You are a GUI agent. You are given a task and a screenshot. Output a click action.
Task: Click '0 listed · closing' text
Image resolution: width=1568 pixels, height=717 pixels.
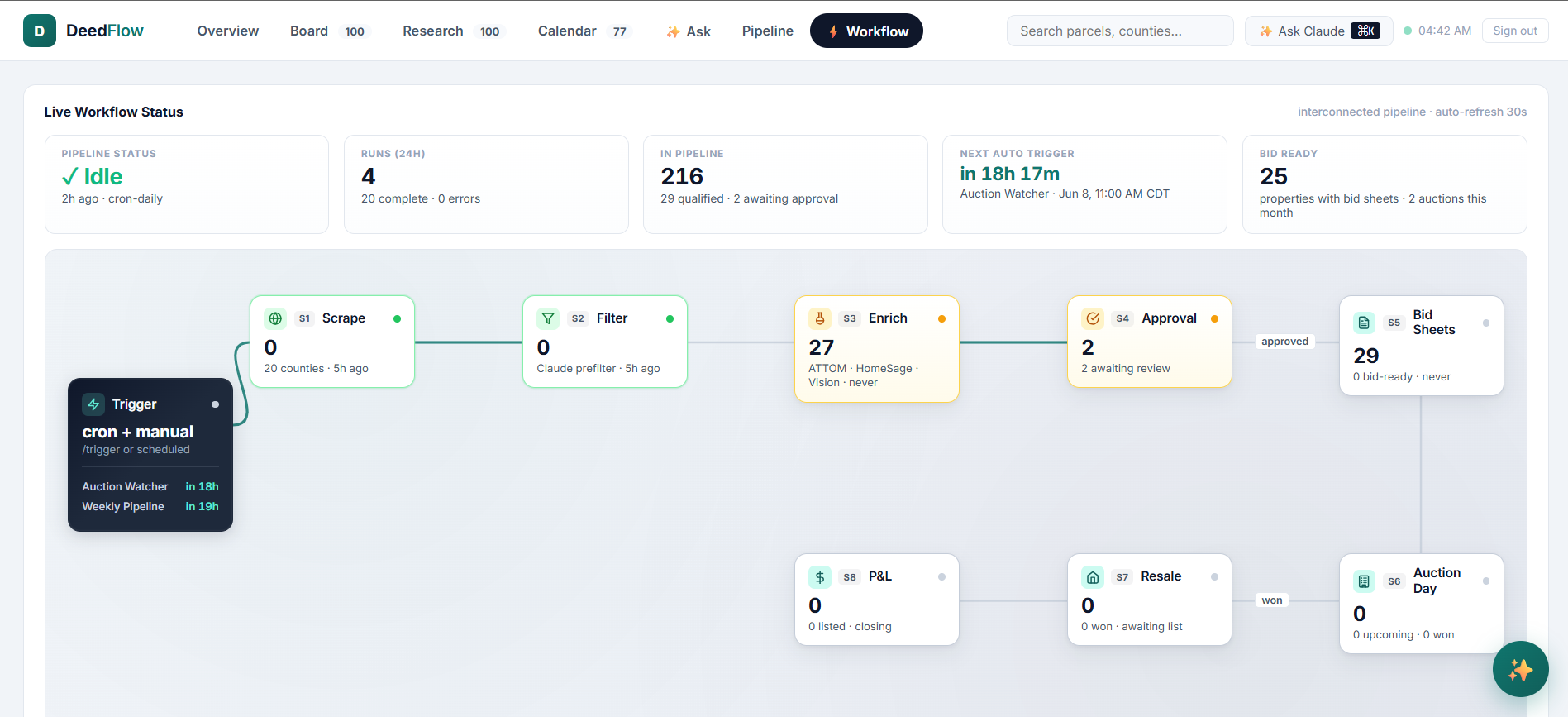click(850, 627)
